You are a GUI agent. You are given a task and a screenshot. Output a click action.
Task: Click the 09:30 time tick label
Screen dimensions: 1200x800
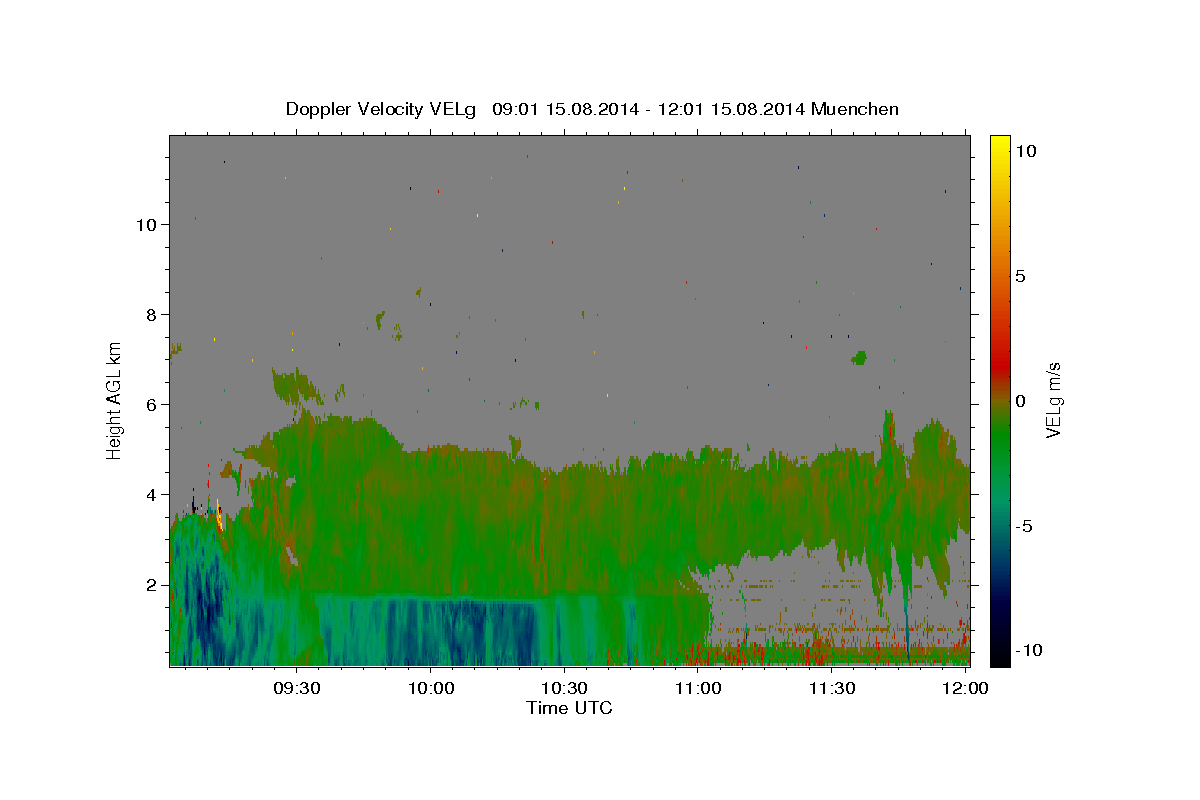point(297,688)
